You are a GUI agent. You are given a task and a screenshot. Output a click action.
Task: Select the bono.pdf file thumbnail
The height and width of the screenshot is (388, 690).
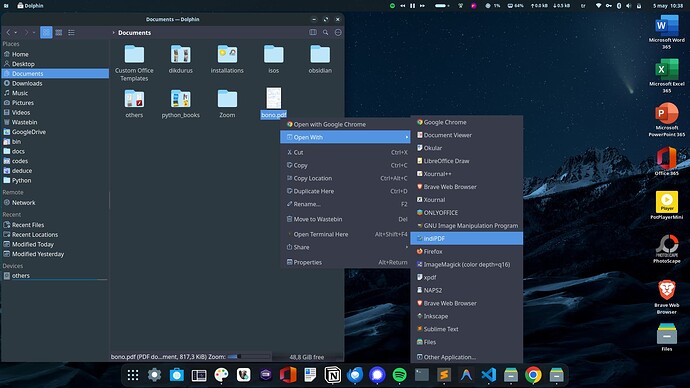[x=274, y=98]
